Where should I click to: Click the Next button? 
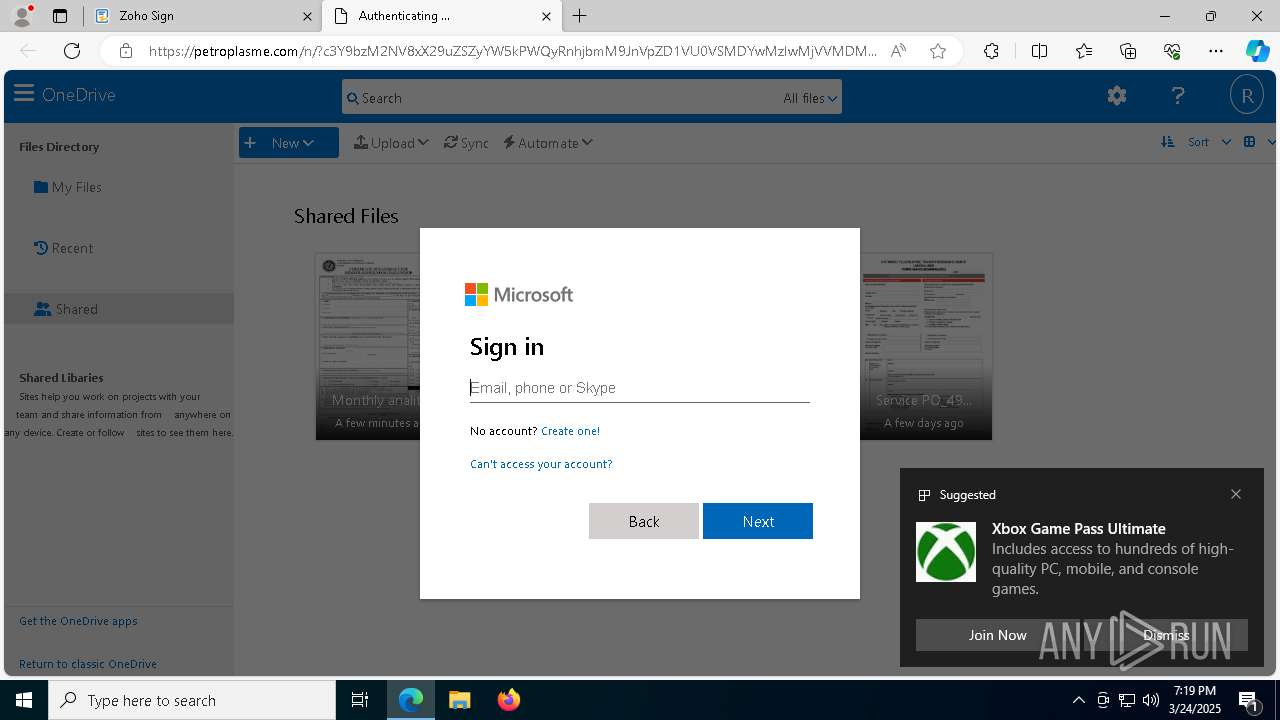[758, 521]
